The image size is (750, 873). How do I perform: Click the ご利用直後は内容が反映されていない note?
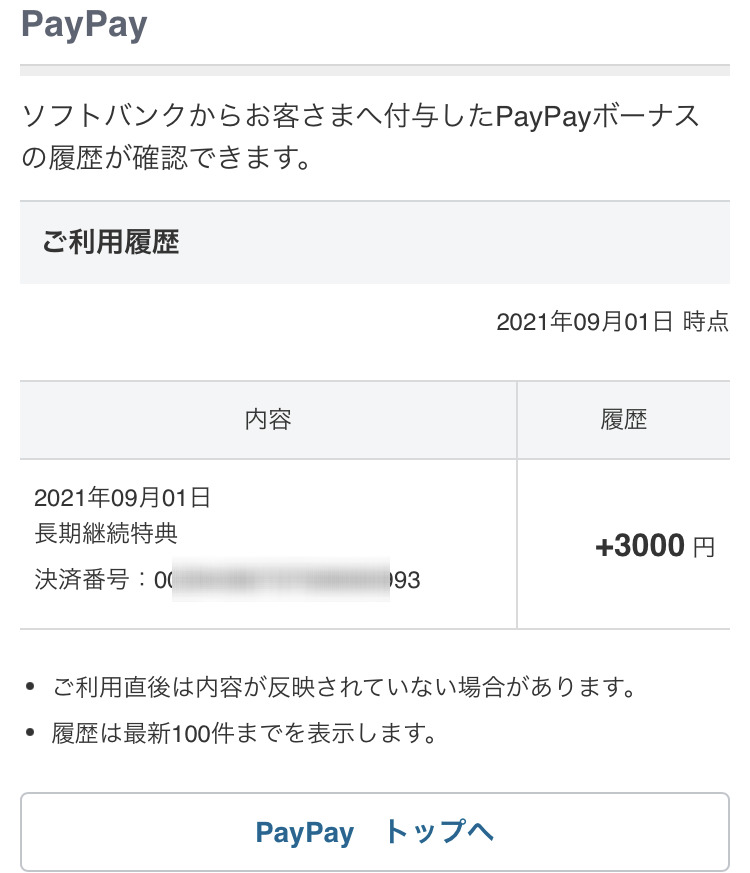(x=345, y=688)
